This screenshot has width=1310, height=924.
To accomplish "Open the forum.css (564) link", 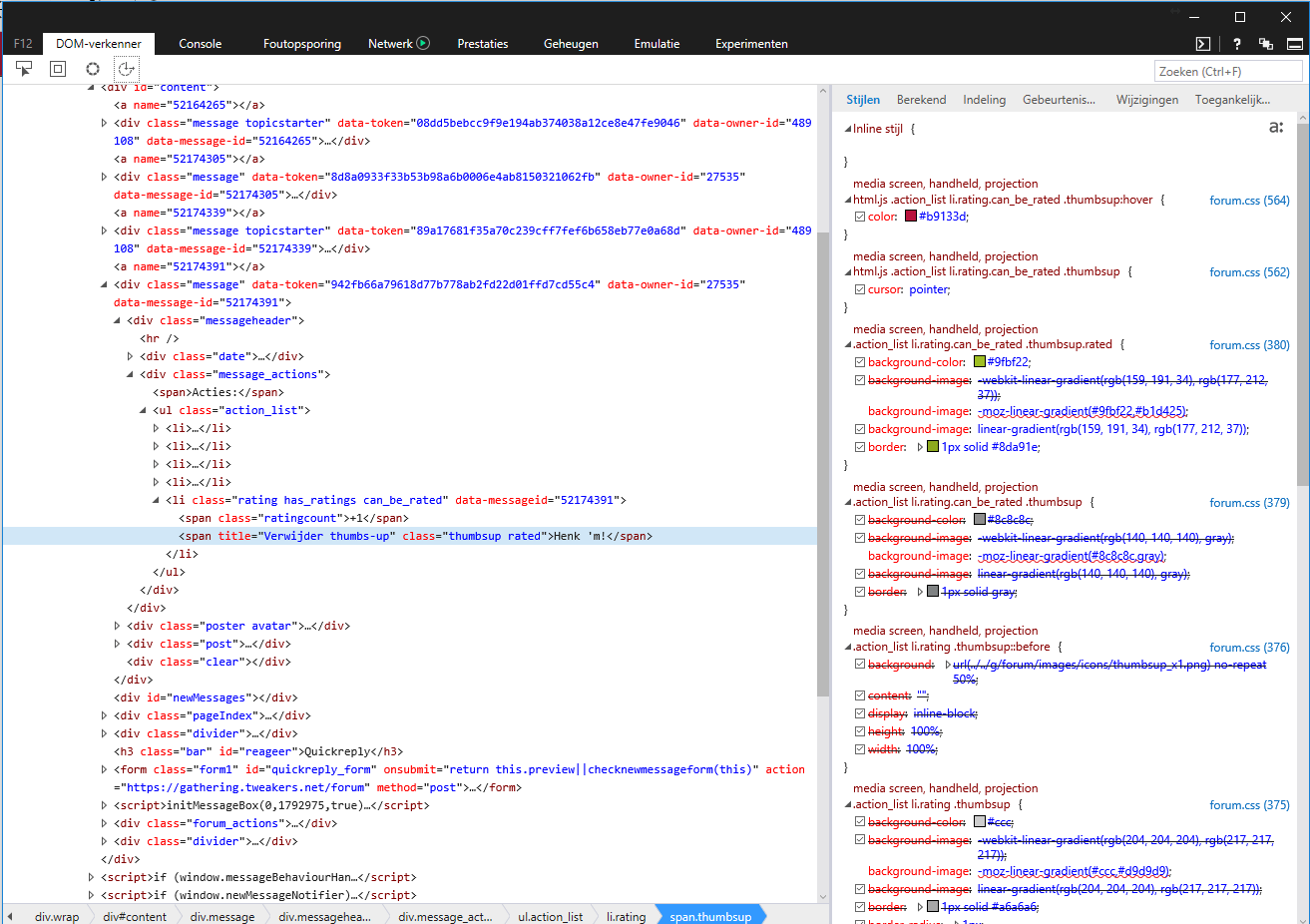I will click(1249, 201).
